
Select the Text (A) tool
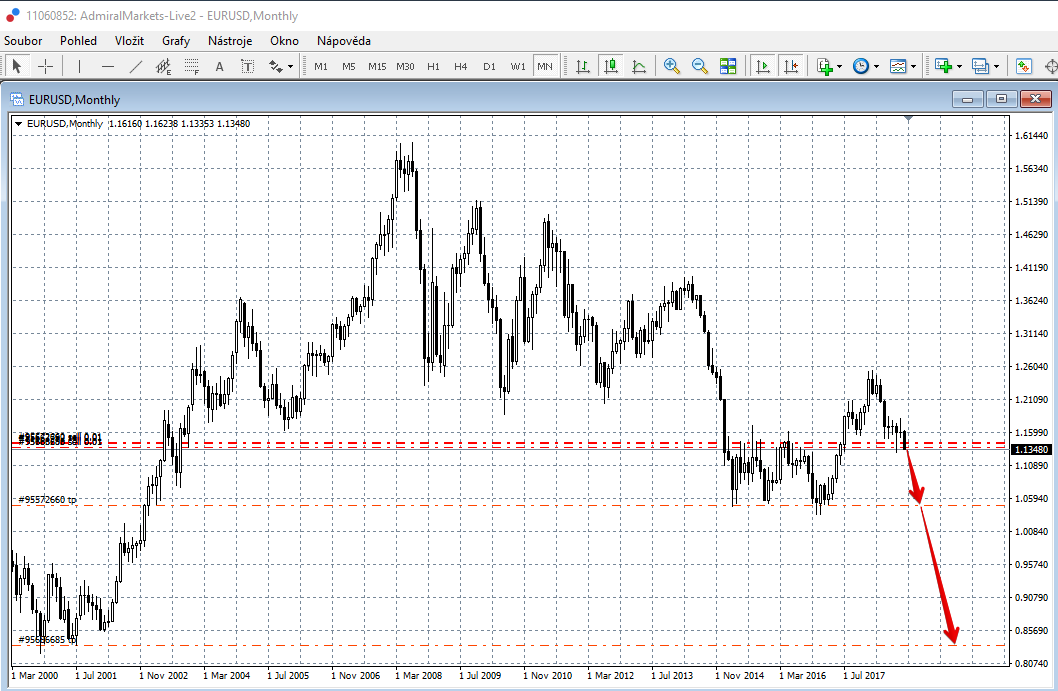coord(219,66)
